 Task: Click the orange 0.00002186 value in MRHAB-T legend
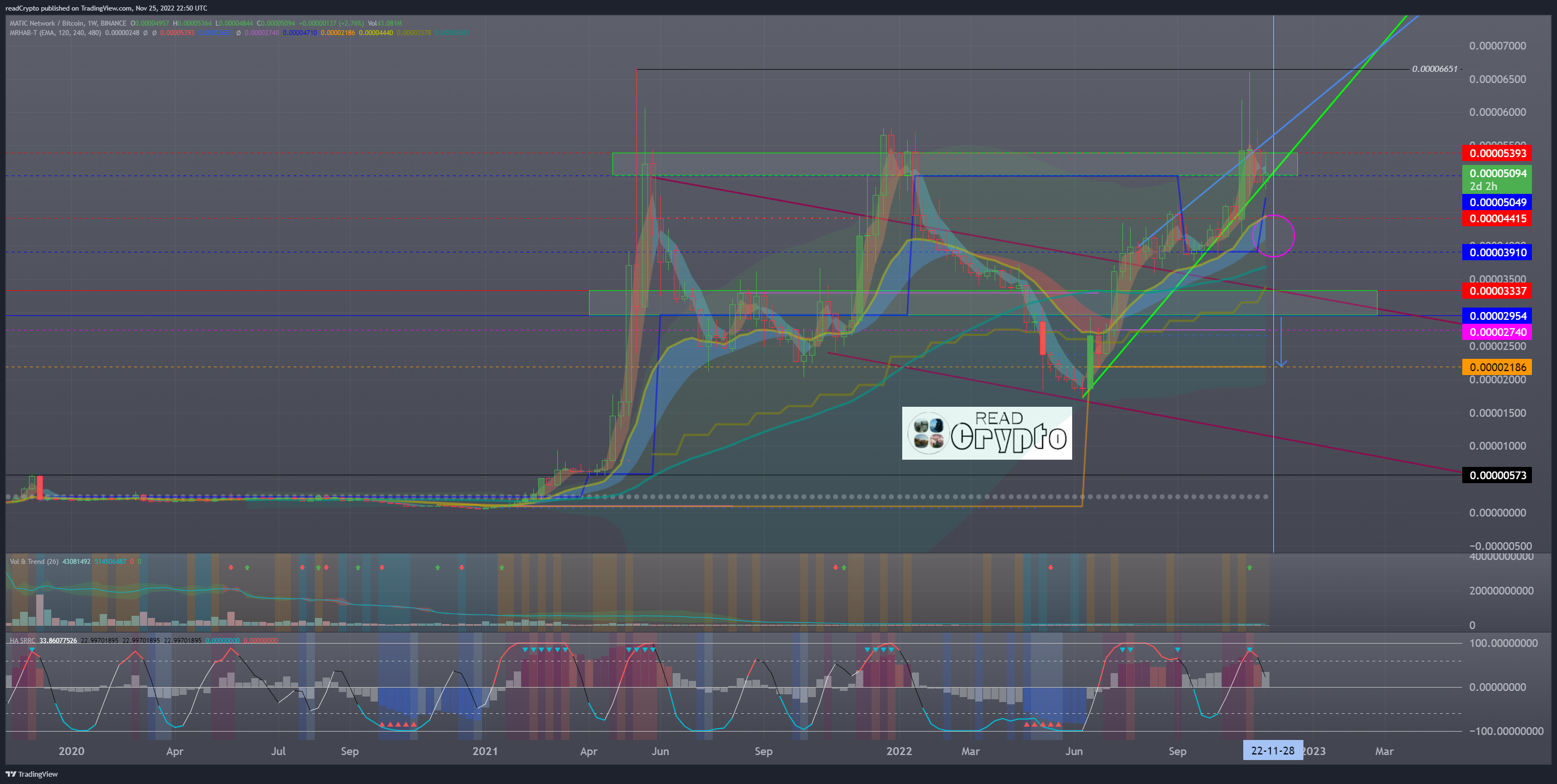[338, 33]
